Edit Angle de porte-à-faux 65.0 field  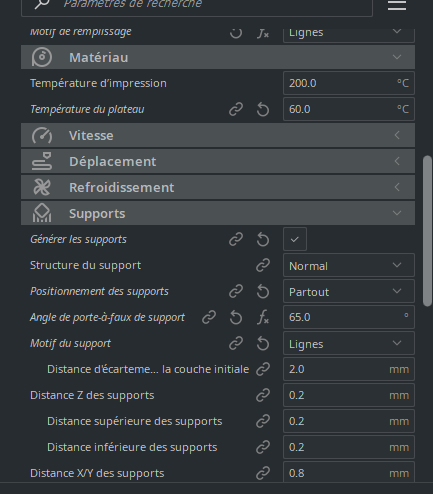[x=349, y=317]
